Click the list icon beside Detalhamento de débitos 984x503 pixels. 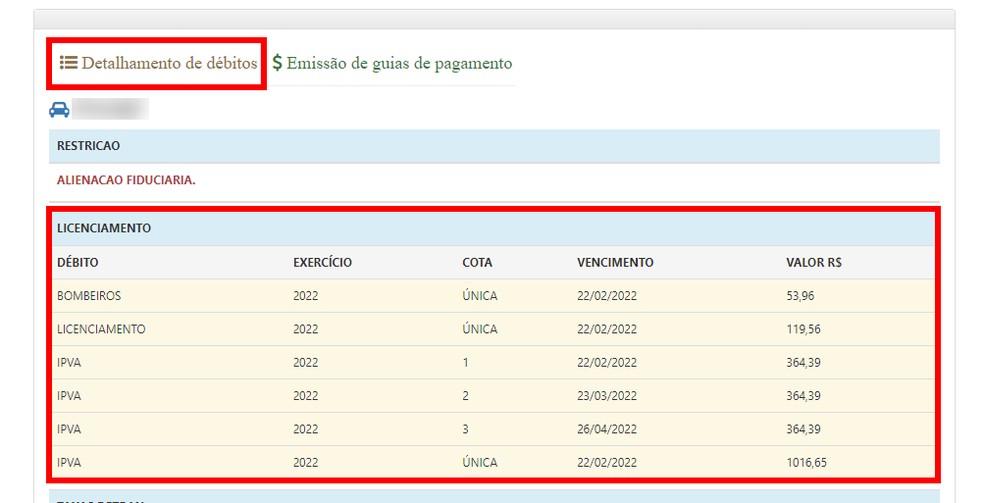pyautogui.click(x=68, y=63)
